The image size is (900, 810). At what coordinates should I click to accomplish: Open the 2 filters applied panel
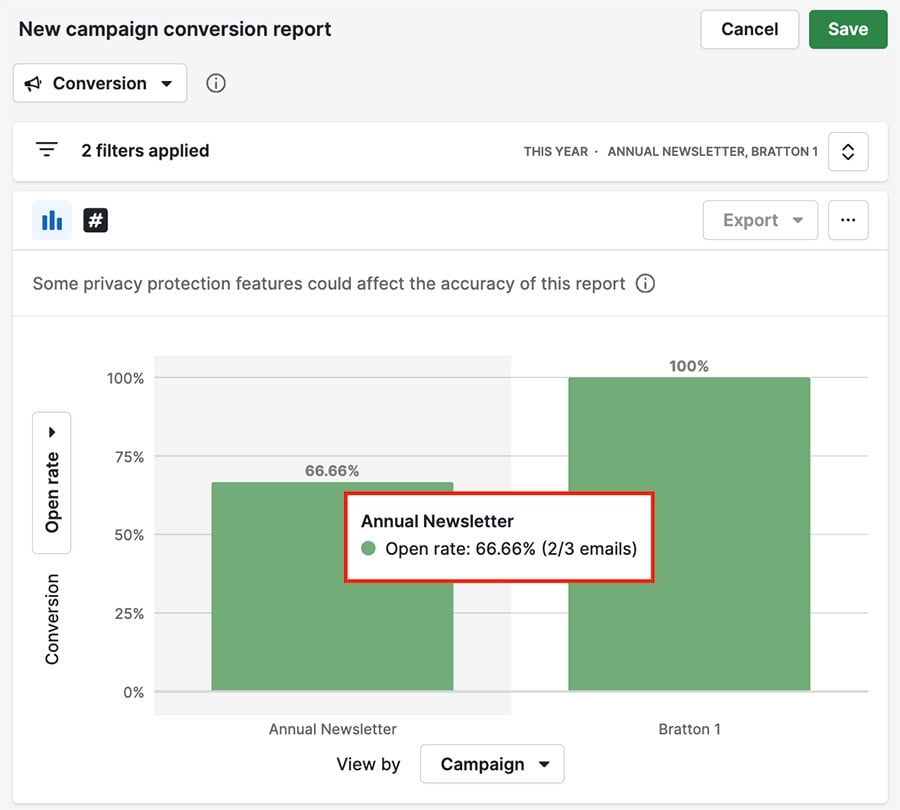pos(145,150)
